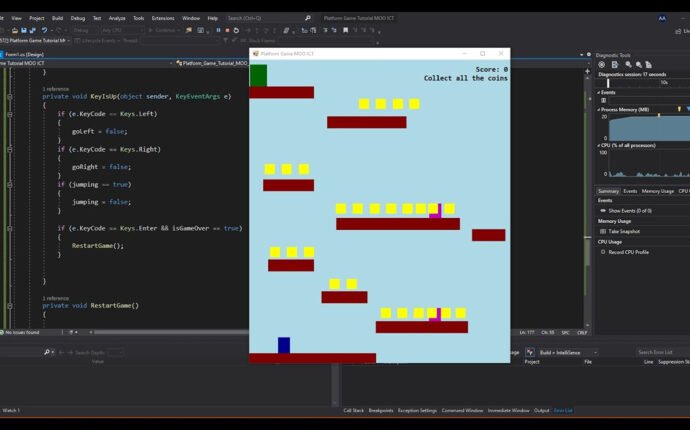Switch to Events tab in Diagnostic Tools
The height and width of the screenshot is (430, 690).
coord(630,191)
